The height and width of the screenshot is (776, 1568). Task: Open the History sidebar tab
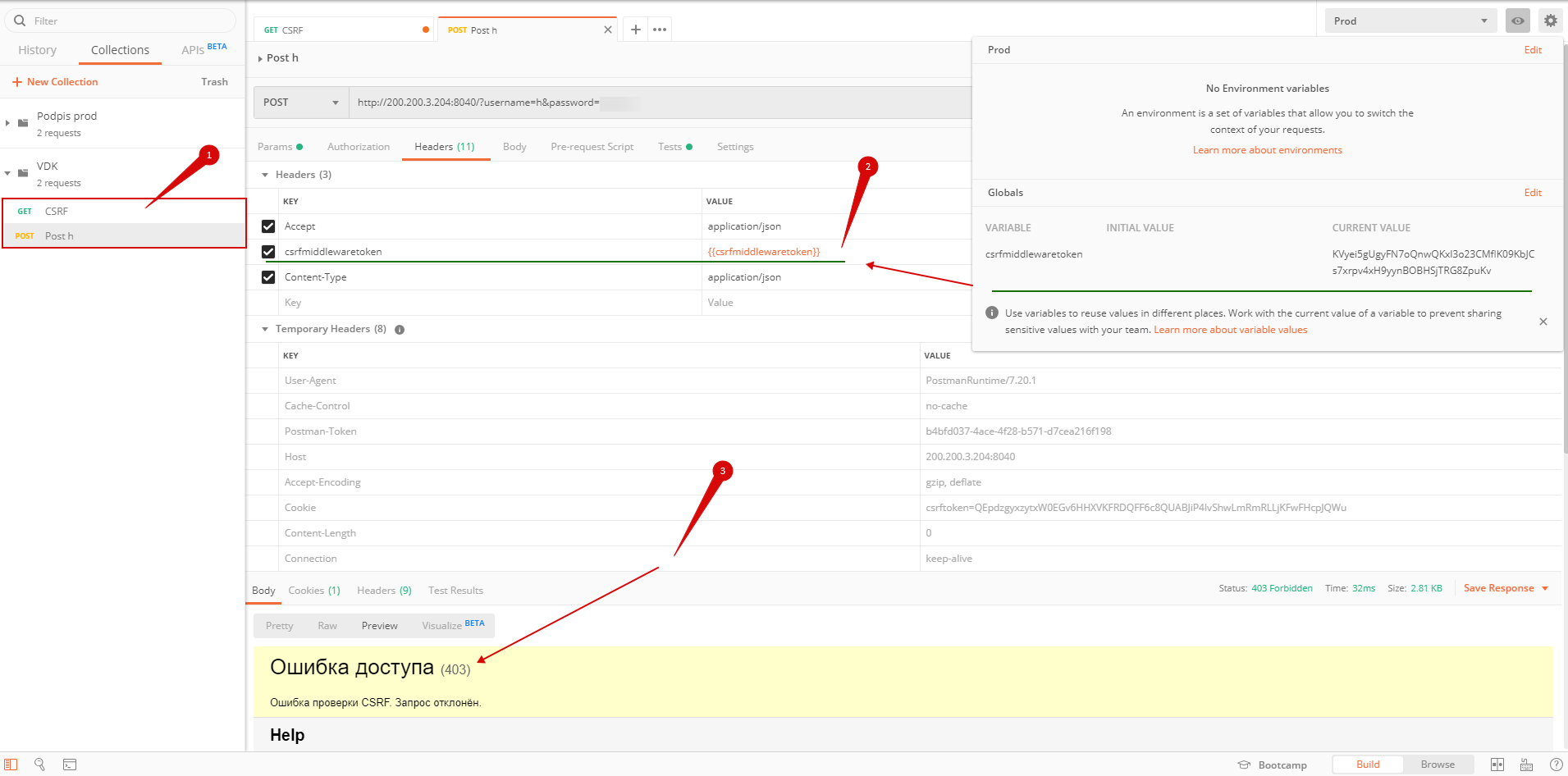click(38, 50)
